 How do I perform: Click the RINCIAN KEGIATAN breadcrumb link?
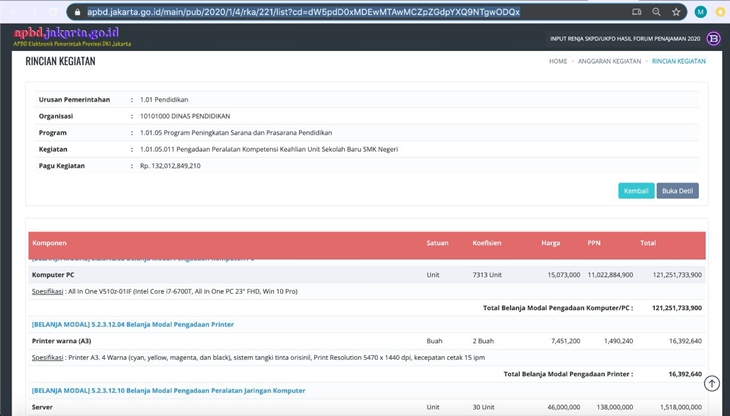pyautogui.click(x=678, y=61)
